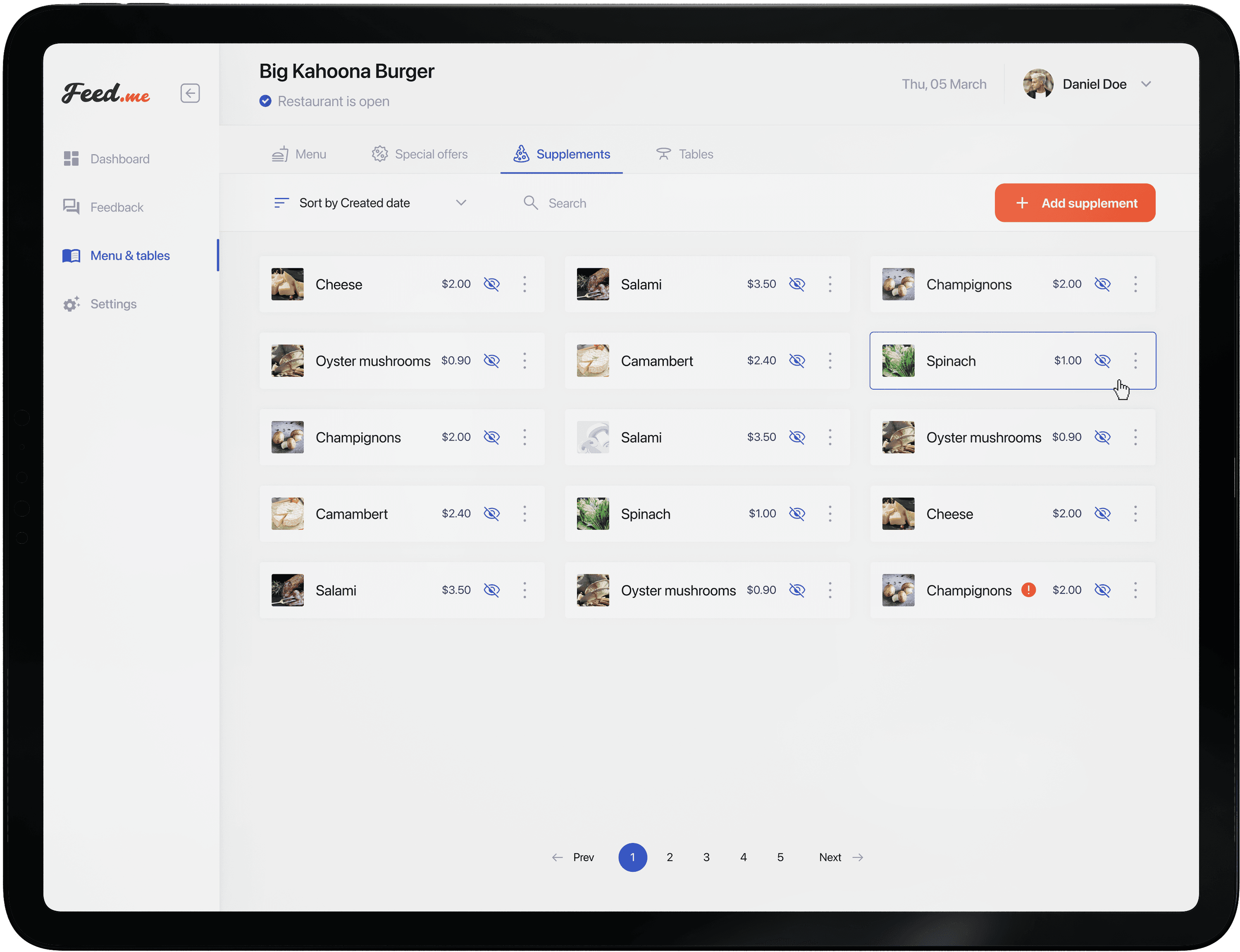Image resolution: width=1240 pixels, height=952 pixels.
Task: Toggle visibility of bottom-row Salami supplement
Action: click(x=491, y=590)
